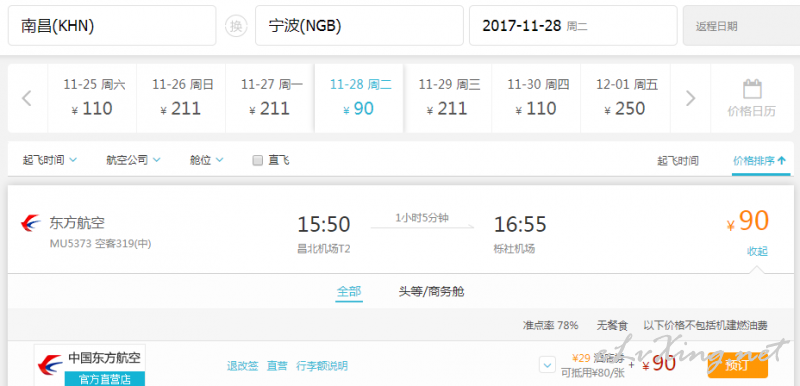The image size is (800, 386).
Task: Click the 1小时5分钟 duration label
Action: coord(422,218)
